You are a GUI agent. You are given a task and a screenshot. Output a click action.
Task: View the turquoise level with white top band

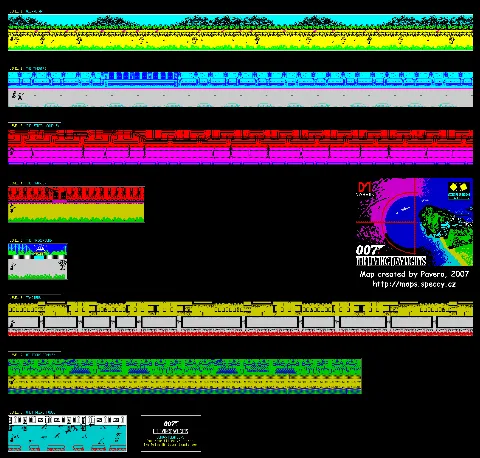(67, 433)
